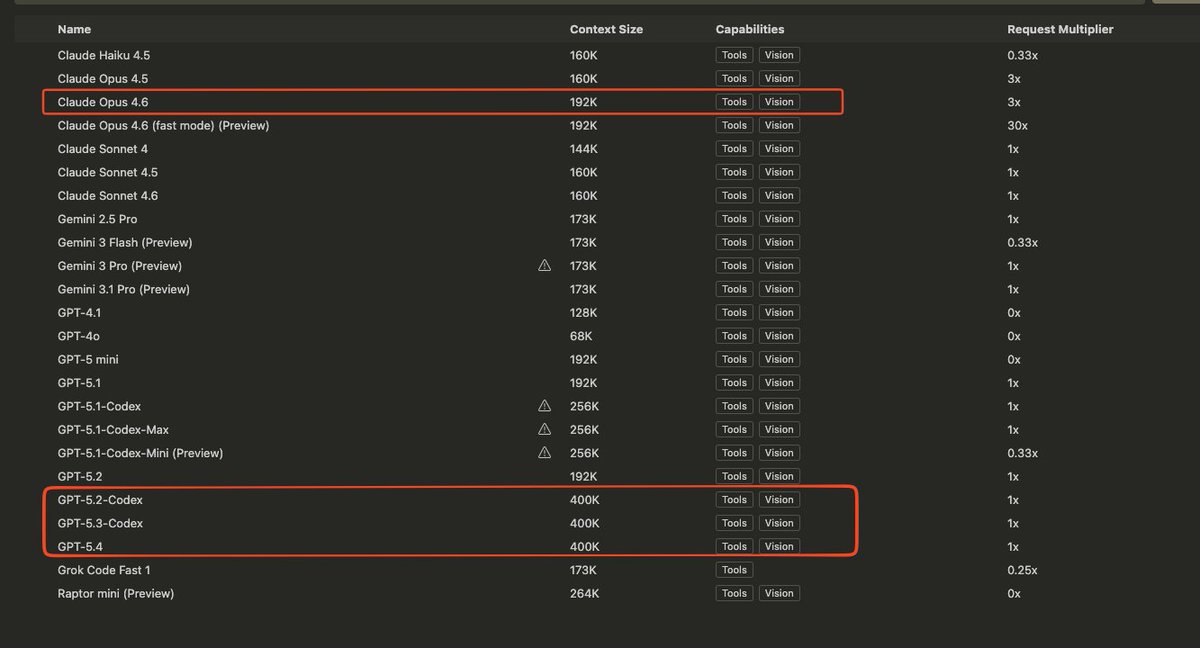Screen dimensions: 1200x648
Task: Click the Vision badge in the Claude Opus 4.6 row
Action: pos(779,102)
